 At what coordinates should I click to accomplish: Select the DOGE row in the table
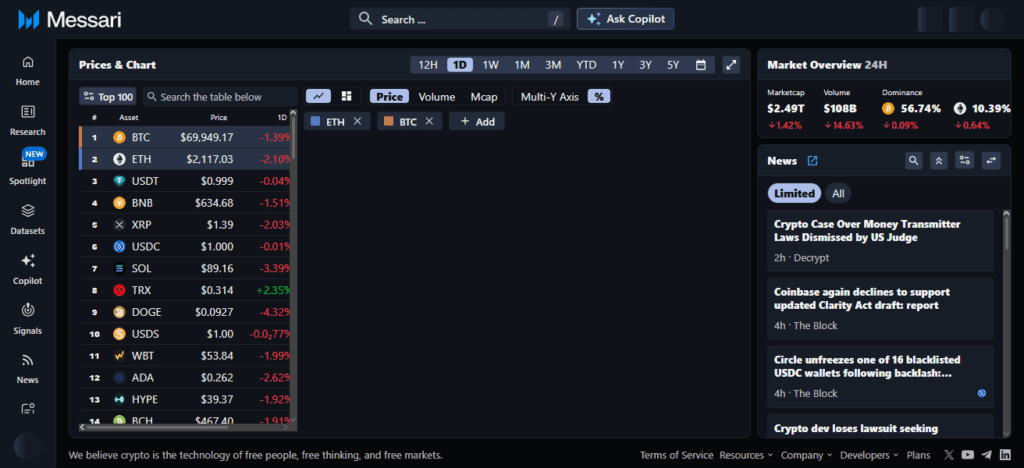(185, 312)
